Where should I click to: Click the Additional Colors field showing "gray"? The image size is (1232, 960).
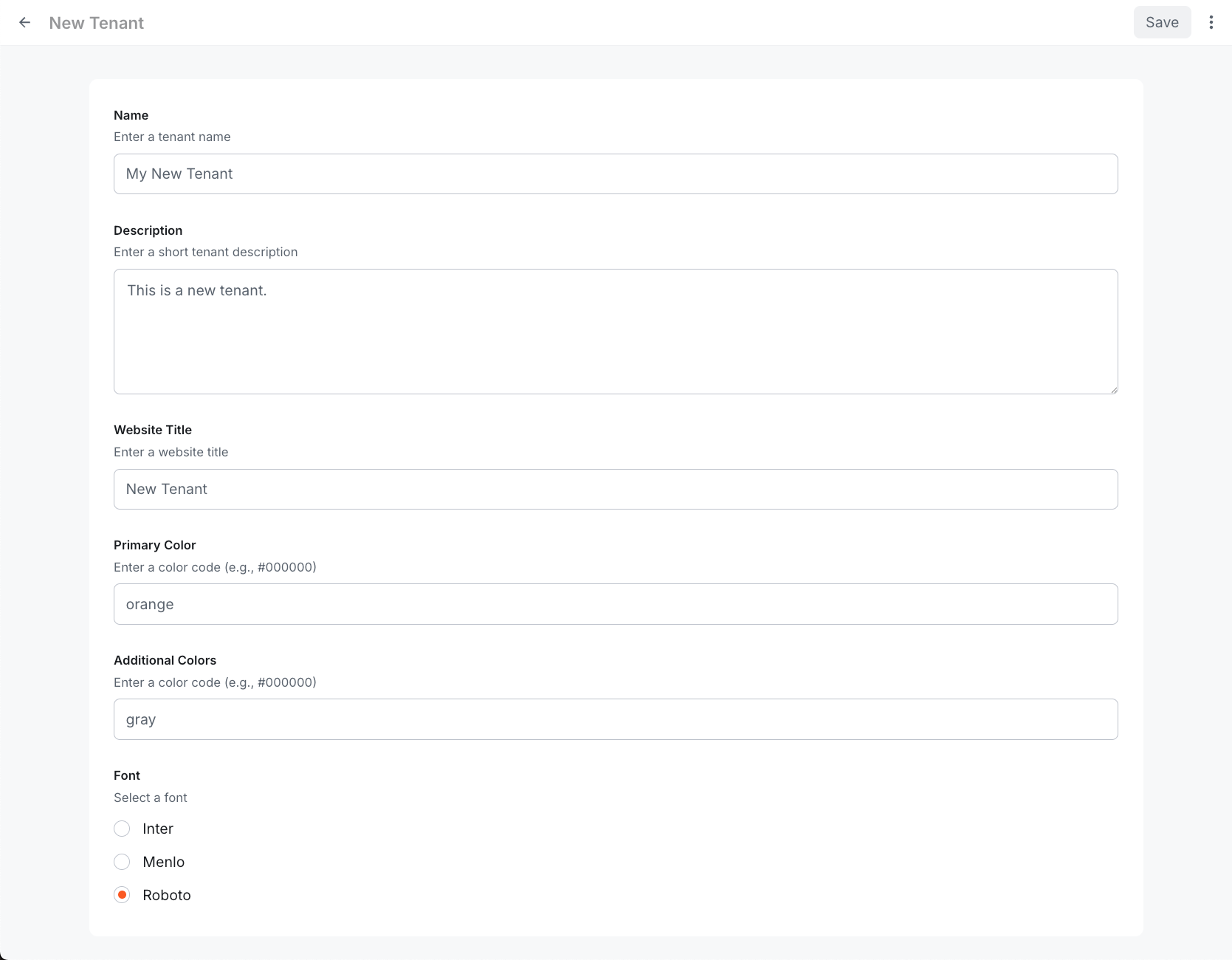click(x=616, y=719)
